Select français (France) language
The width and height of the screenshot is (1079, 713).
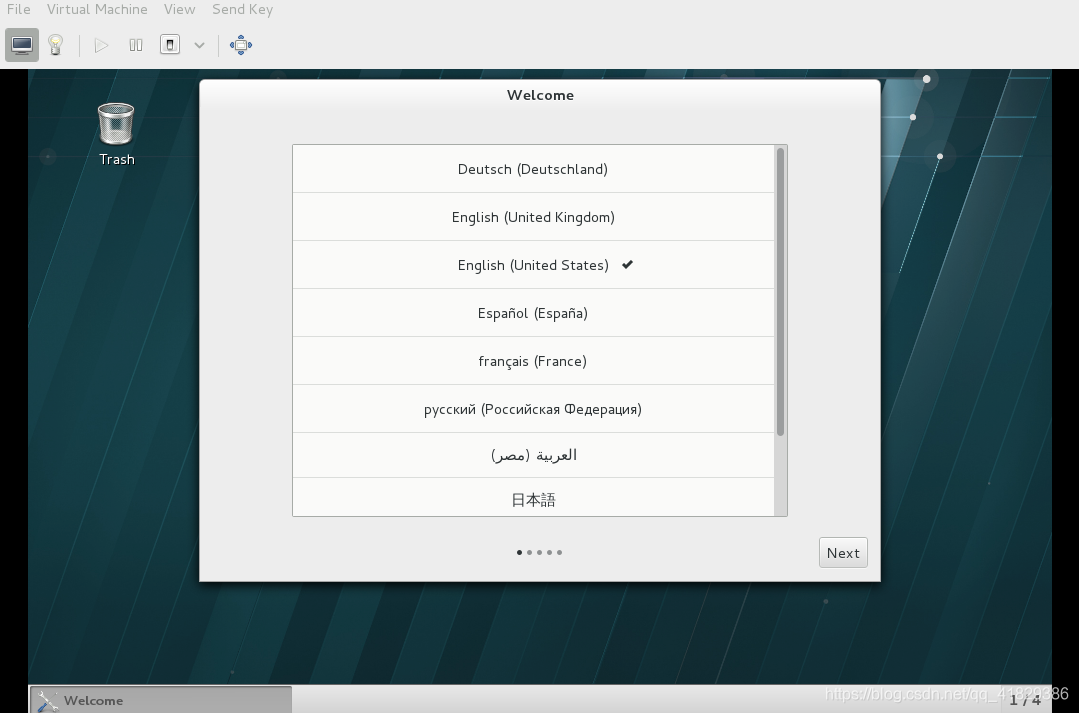[533, 361]
